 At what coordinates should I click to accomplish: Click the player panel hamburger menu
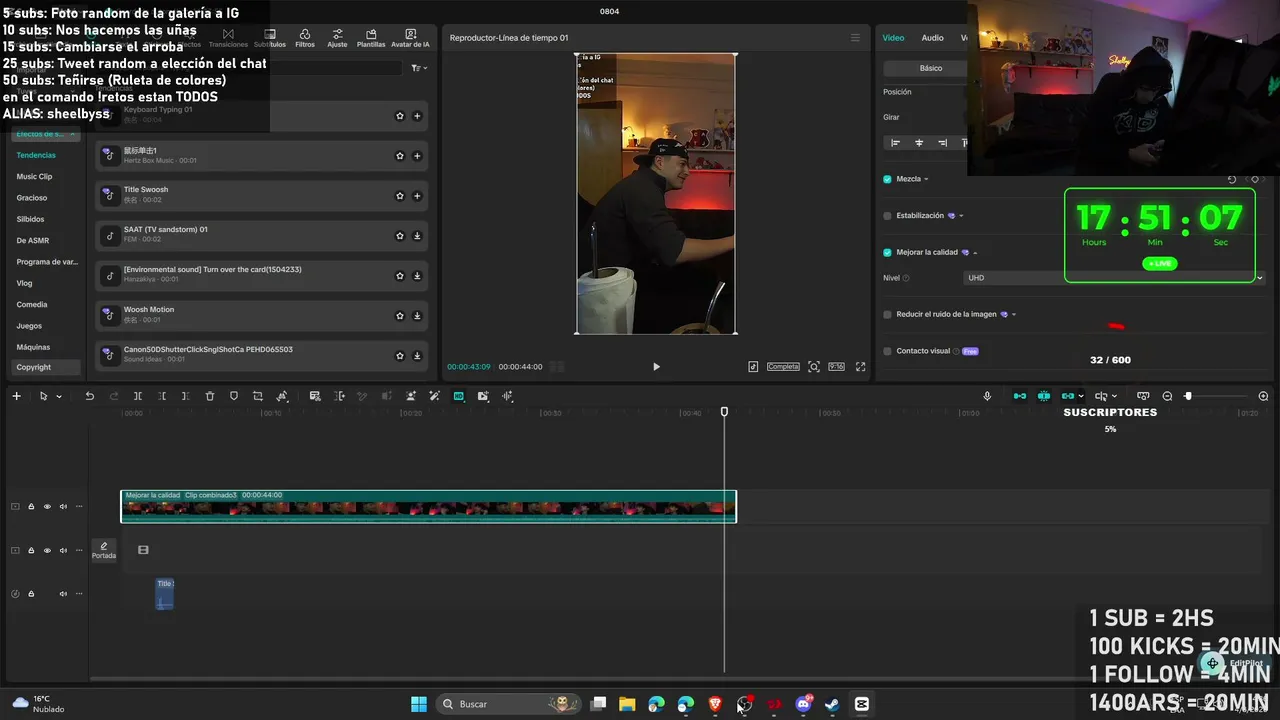click(855, 38)
